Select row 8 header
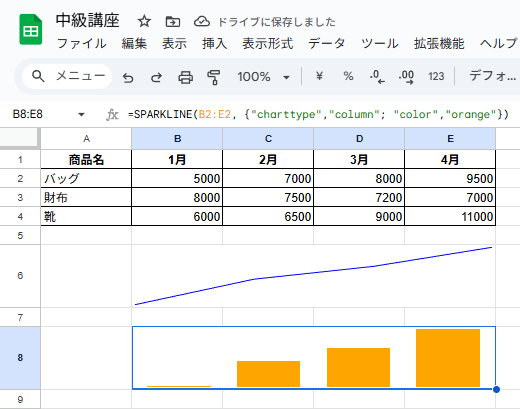520x409 pixels. pyautogui.click(x=20, y=358)
